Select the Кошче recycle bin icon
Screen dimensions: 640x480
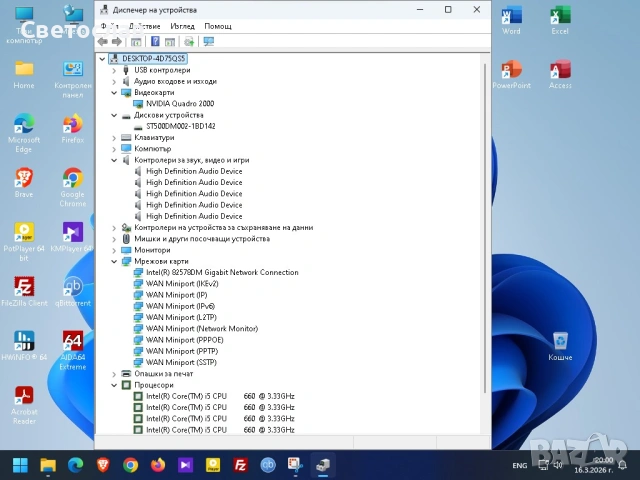(560, 346)
